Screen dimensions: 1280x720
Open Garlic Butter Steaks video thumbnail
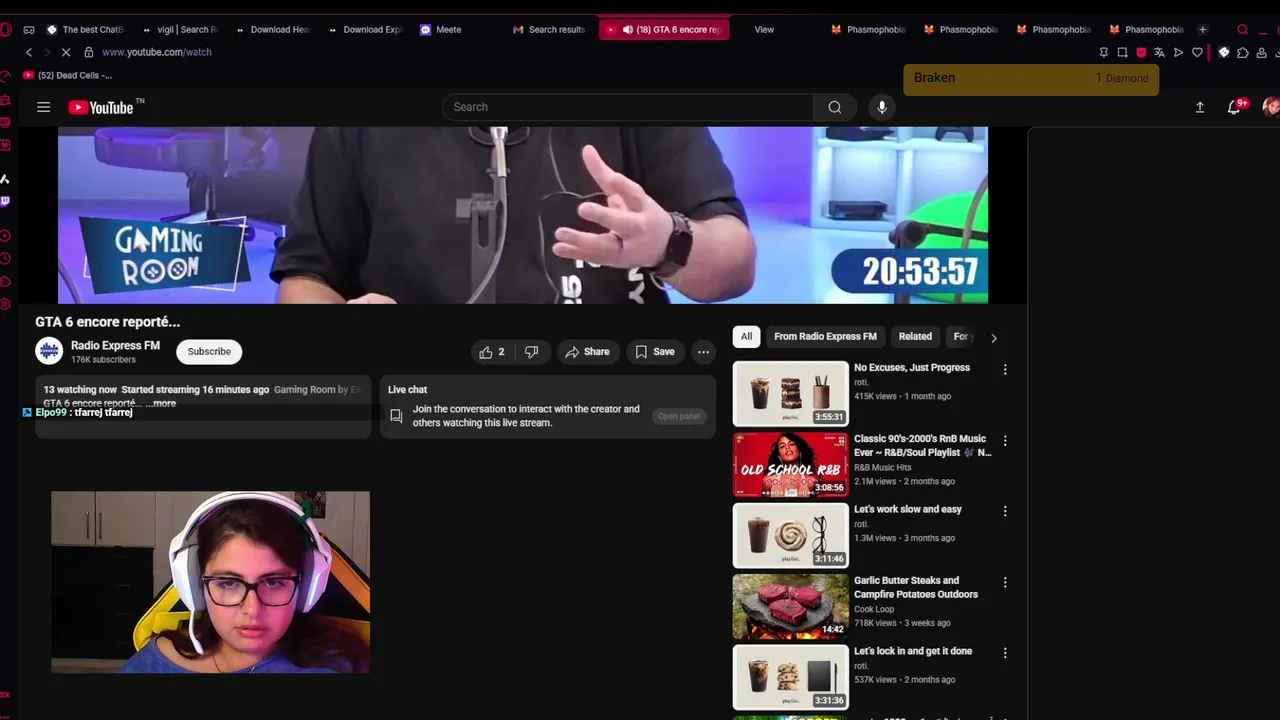coord(791,606)
